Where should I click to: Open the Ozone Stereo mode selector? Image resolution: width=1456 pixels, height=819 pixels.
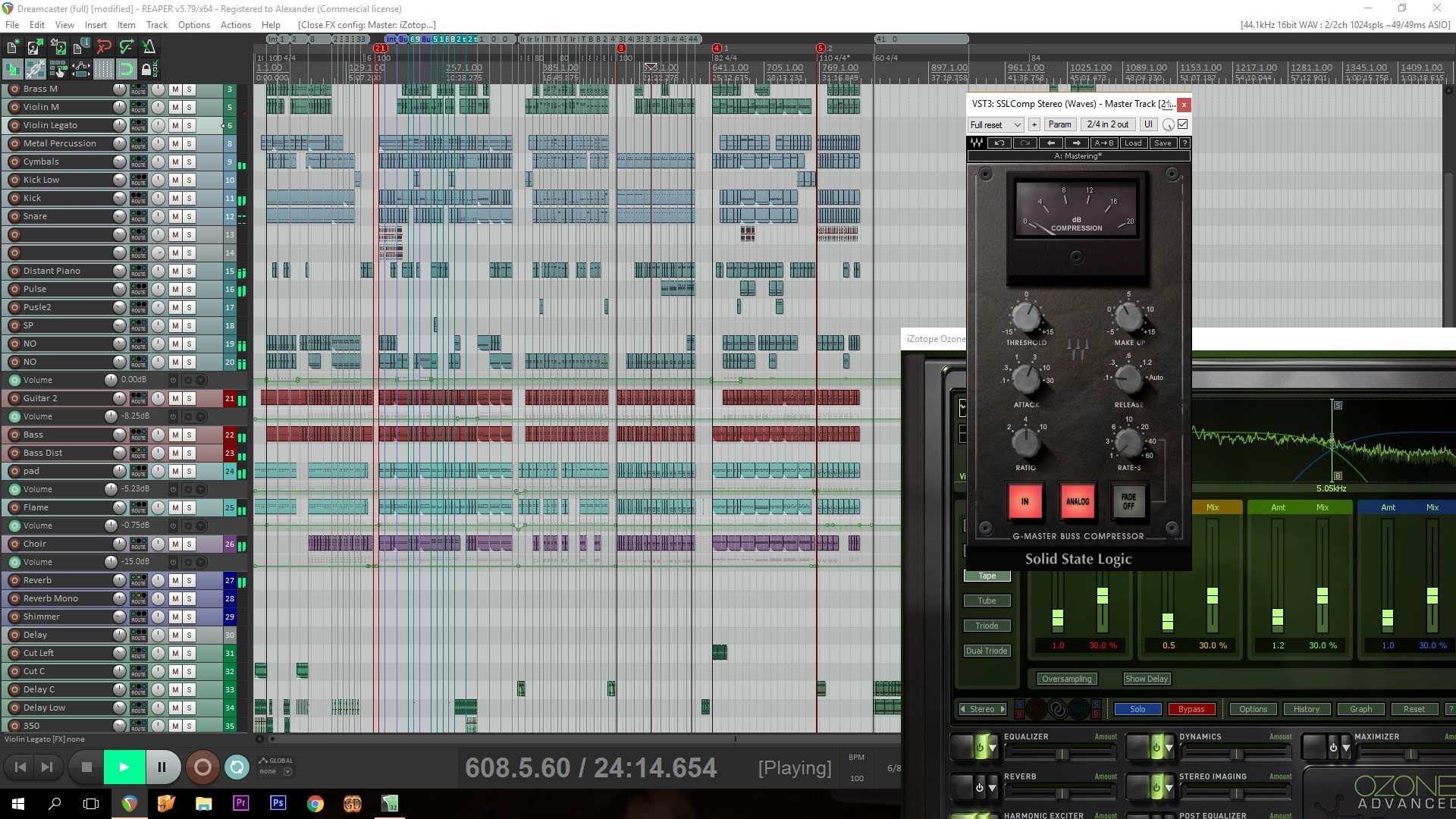pos(982,709)
